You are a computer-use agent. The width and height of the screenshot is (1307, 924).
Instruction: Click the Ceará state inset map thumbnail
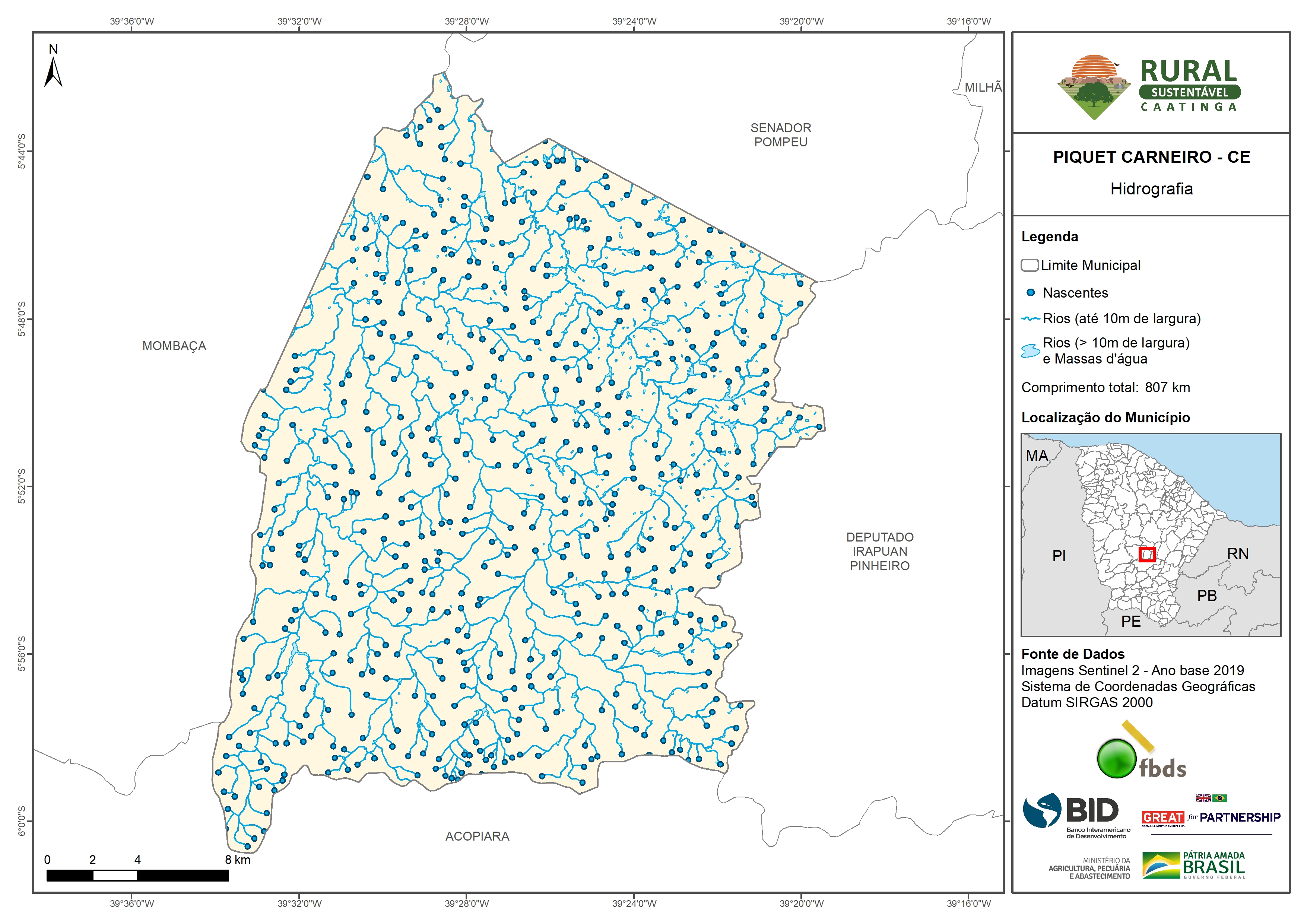pyautogui.click(x=1151, y=534)
